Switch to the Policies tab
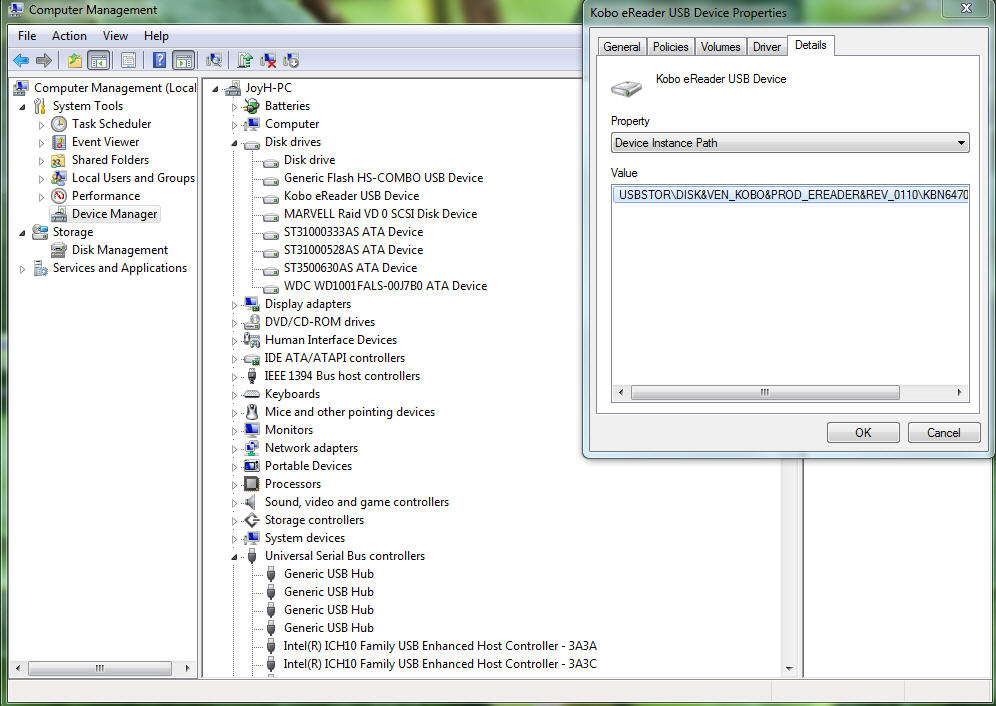This screenshot has width=996, height=706. coord(670,47)
